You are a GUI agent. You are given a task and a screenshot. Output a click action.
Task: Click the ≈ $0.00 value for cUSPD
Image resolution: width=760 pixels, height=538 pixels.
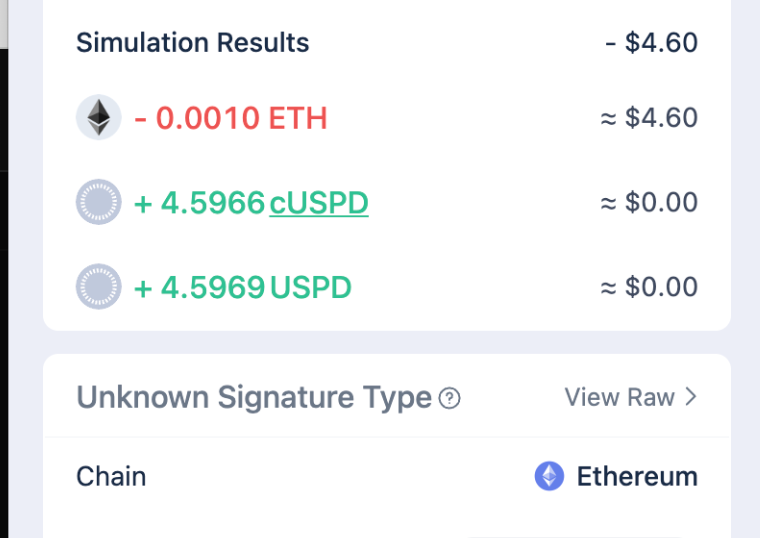coord(648,203)
